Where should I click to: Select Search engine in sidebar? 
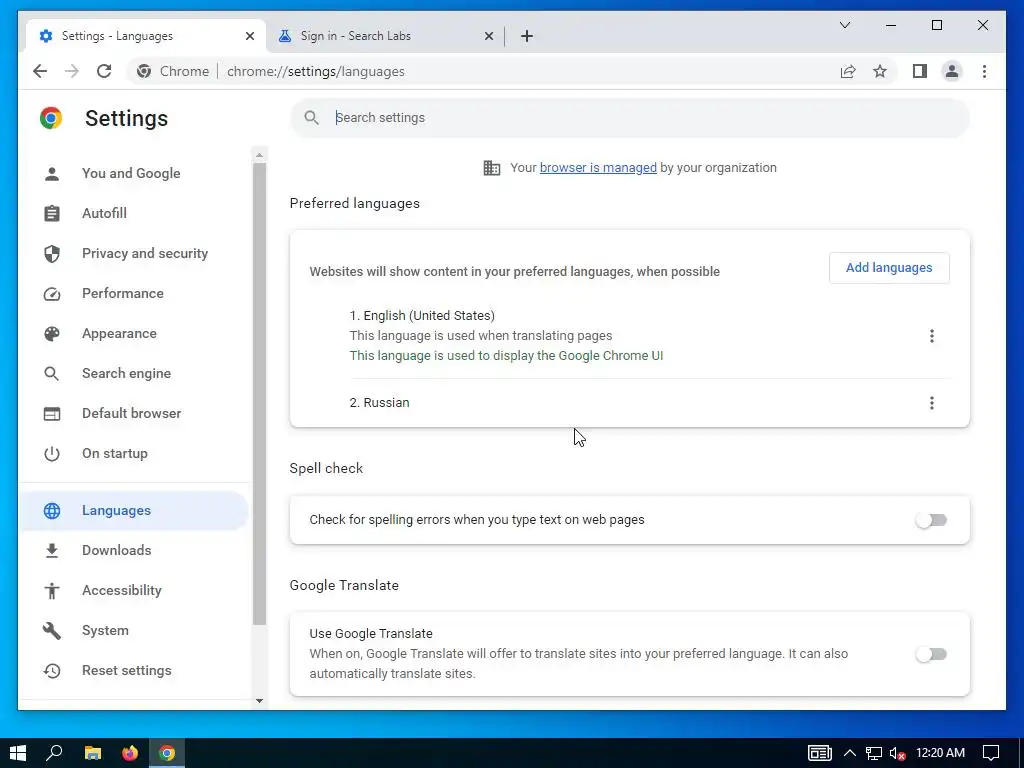(135, 374)
